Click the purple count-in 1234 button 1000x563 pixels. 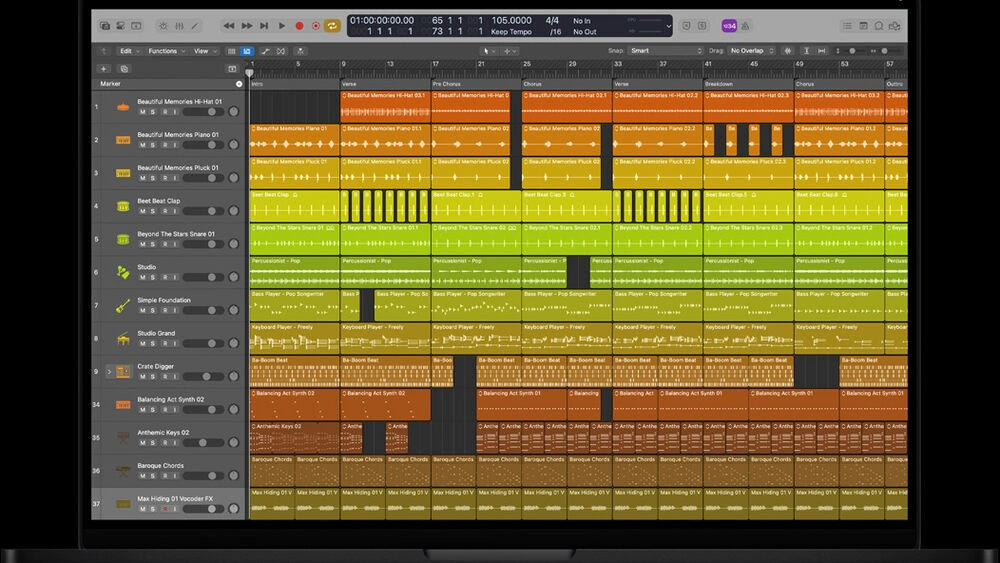tap(730, 25)
